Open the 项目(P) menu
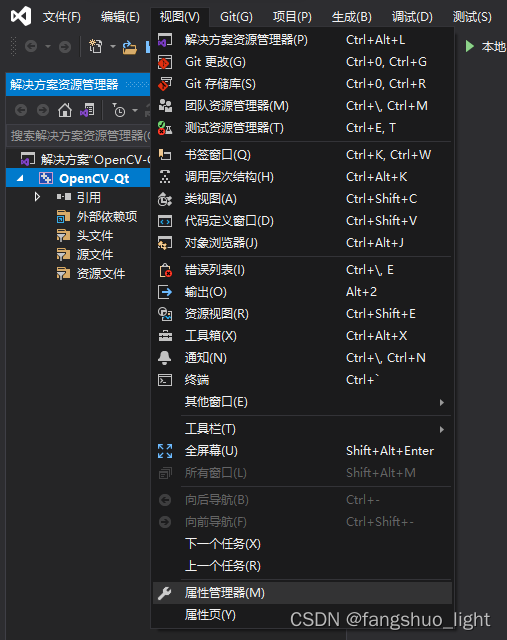The image size is (507, 640). point(292,17)
